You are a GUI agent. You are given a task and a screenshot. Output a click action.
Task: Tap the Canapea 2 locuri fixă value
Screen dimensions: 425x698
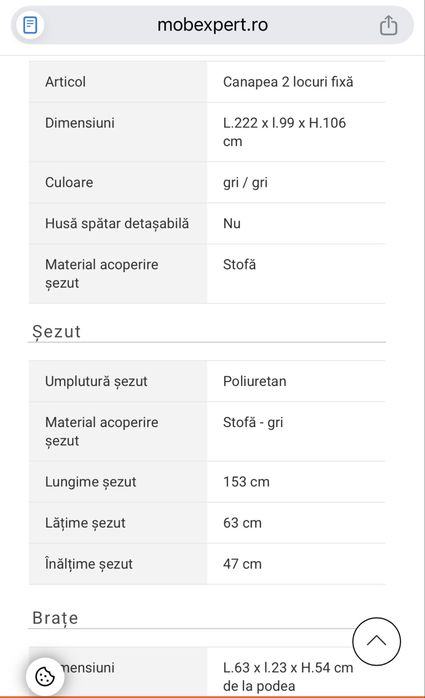coord(288,82)
